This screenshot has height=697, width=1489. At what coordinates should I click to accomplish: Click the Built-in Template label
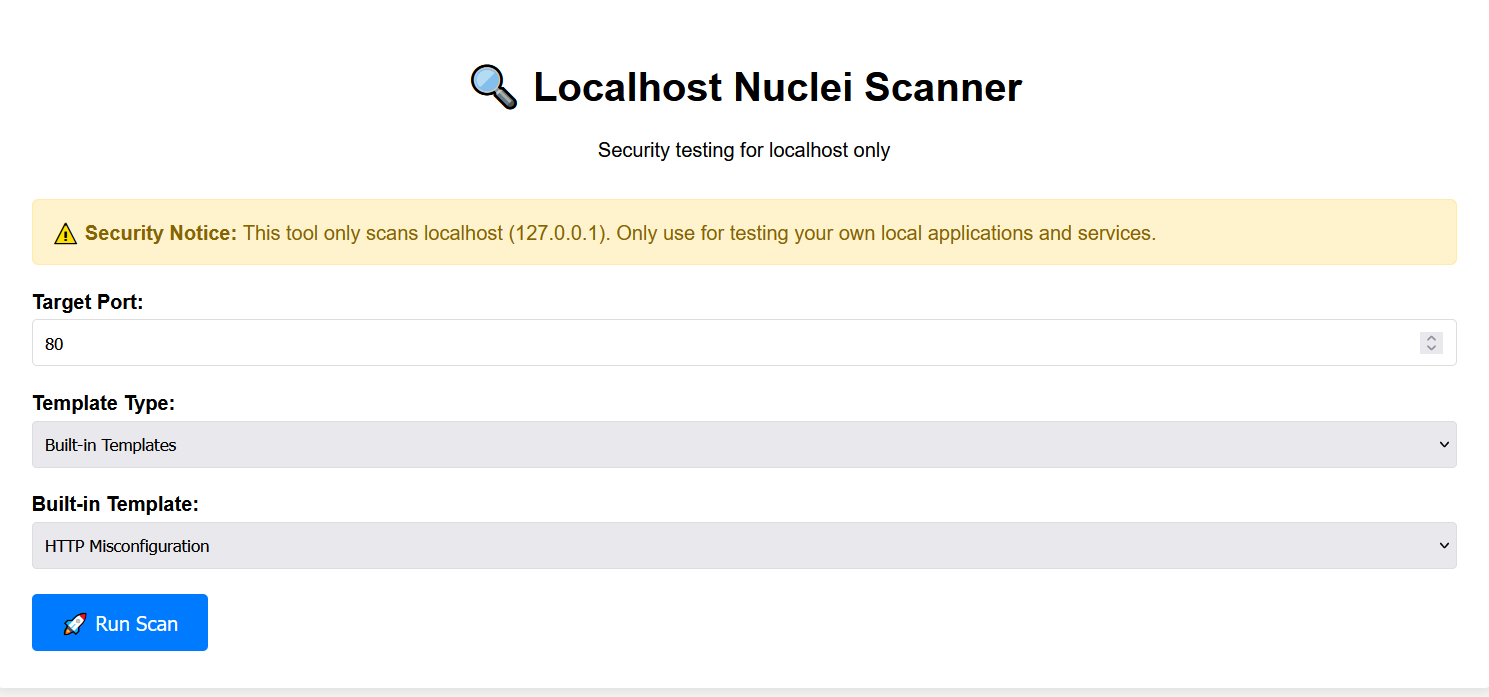coord(115,504)
